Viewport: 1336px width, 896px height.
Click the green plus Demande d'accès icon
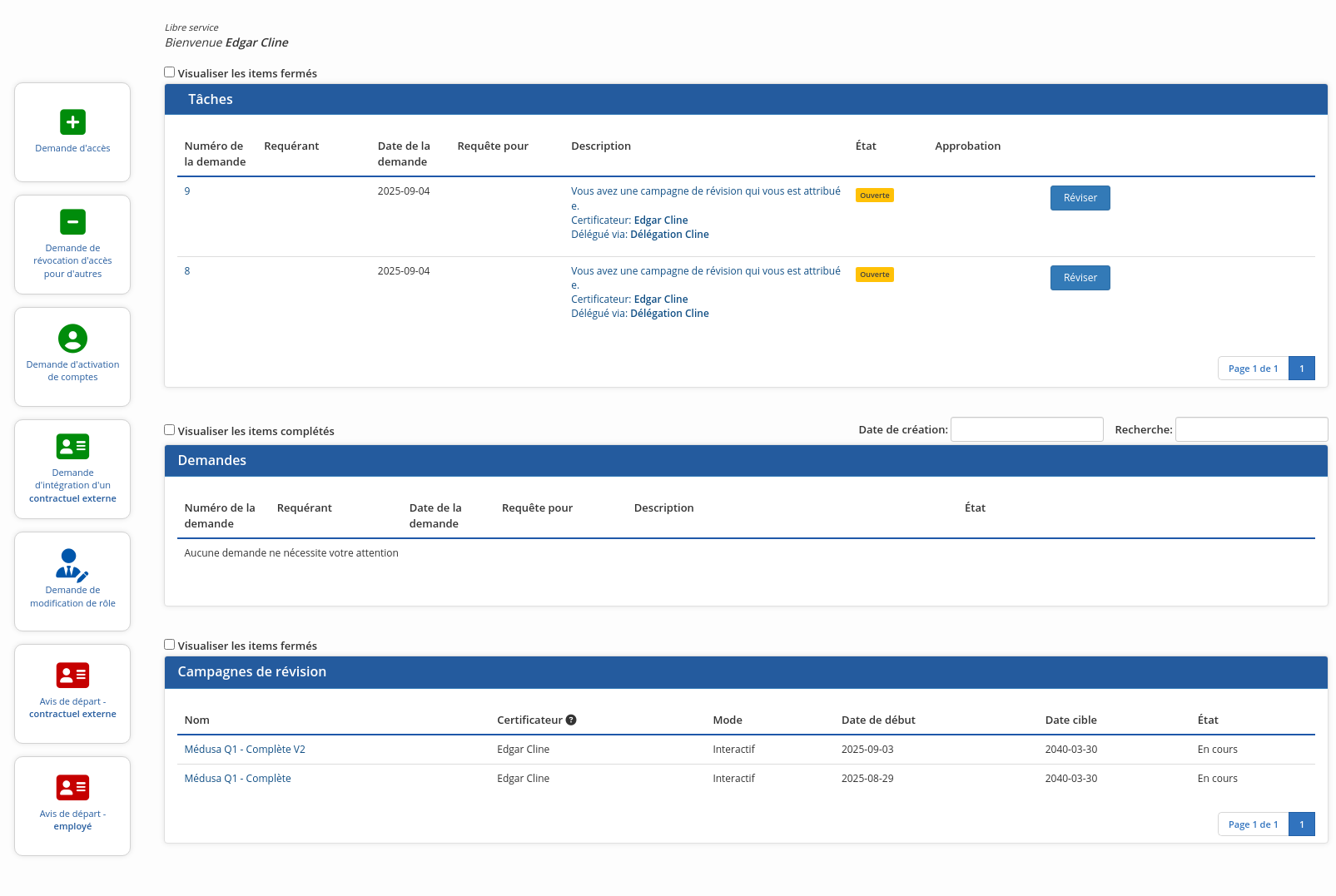(72, 122)
